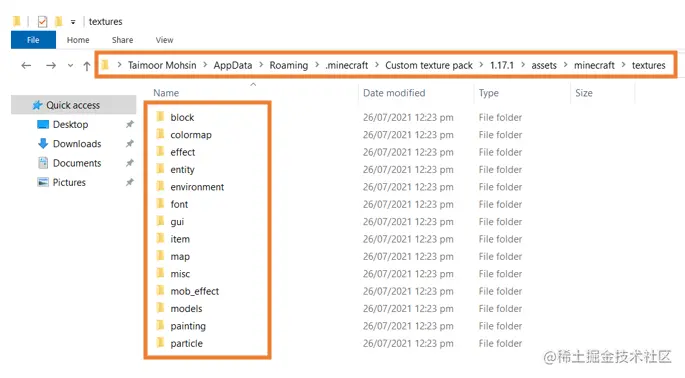
Task: Click the Pictures icon in sidebar
Action: (43, 182)
